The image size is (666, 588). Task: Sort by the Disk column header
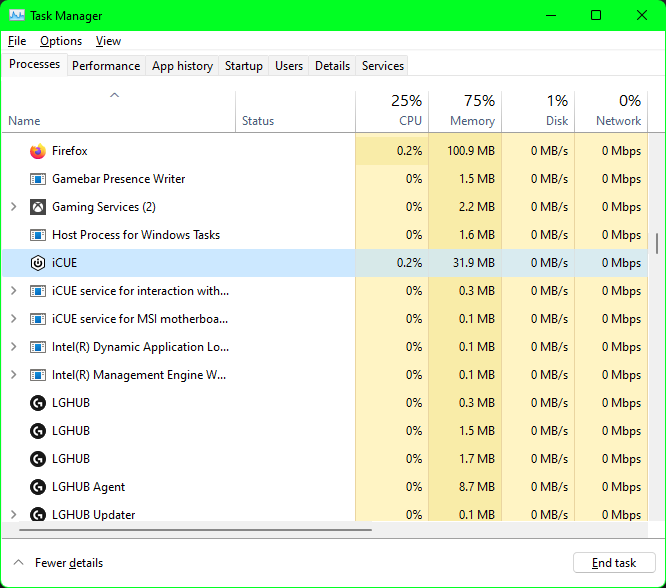tap(538, 111)
